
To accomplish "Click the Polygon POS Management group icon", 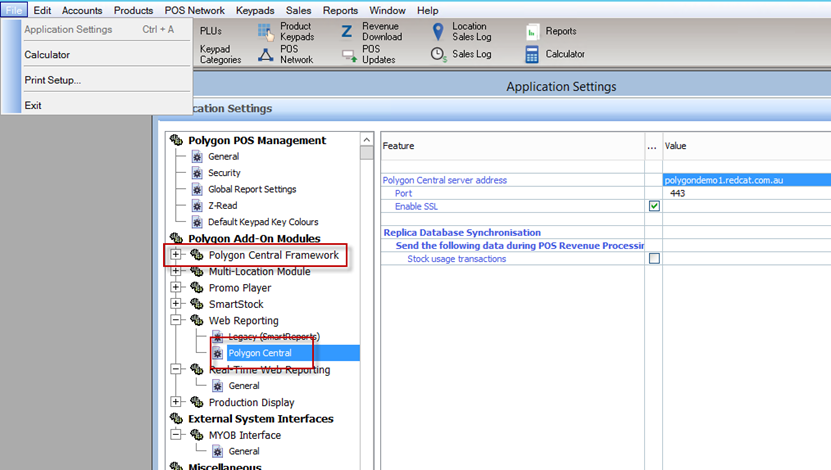I will (x=176, y=140).
